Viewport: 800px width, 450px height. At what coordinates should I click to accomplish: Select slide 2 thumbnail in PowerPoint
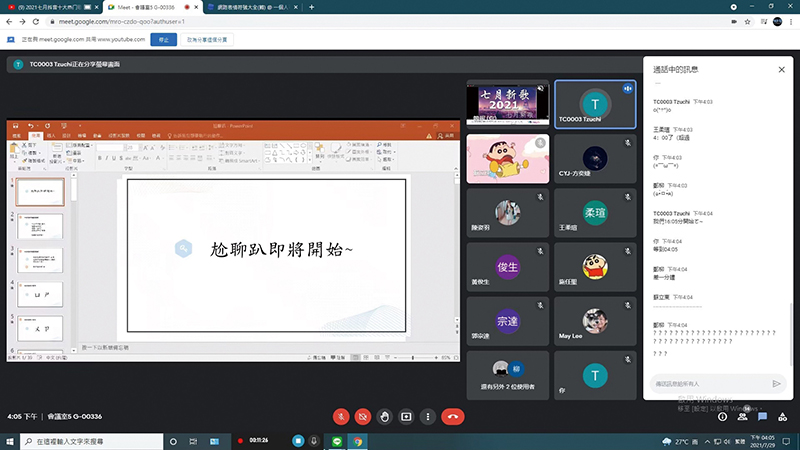point(40,226)
